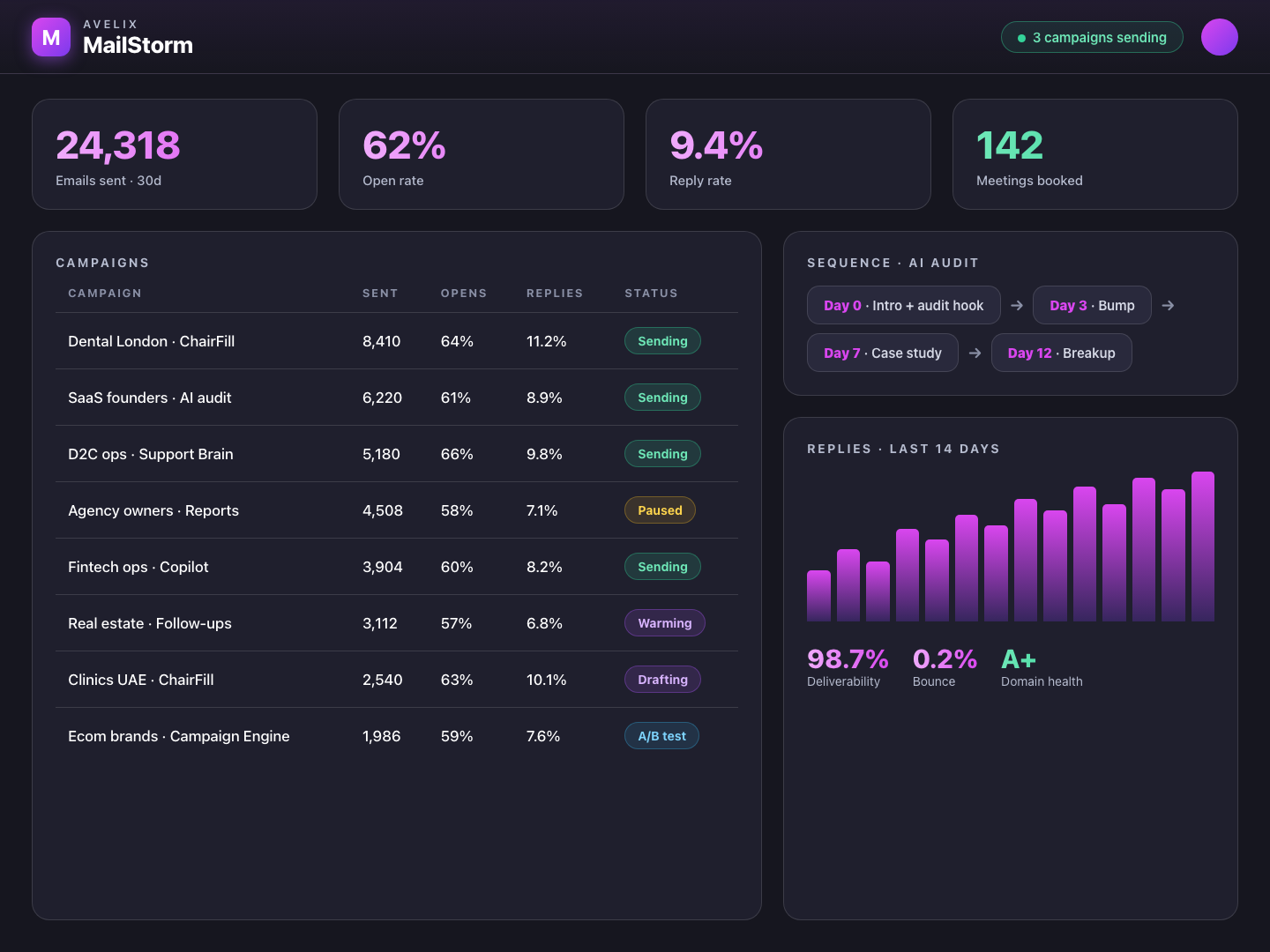Click the Paused status badge

660,510
